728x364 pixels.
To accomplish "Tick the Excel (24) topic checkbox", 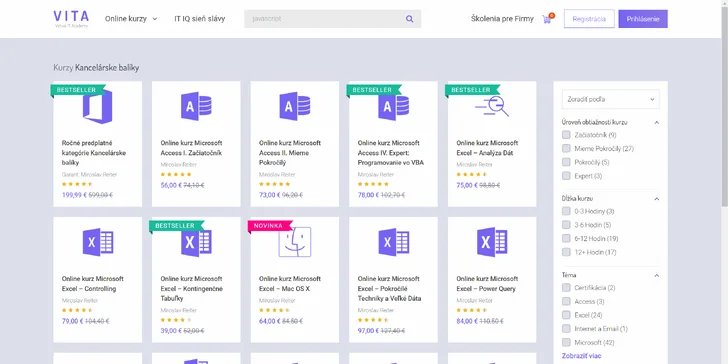I will (x=566, y=315).
